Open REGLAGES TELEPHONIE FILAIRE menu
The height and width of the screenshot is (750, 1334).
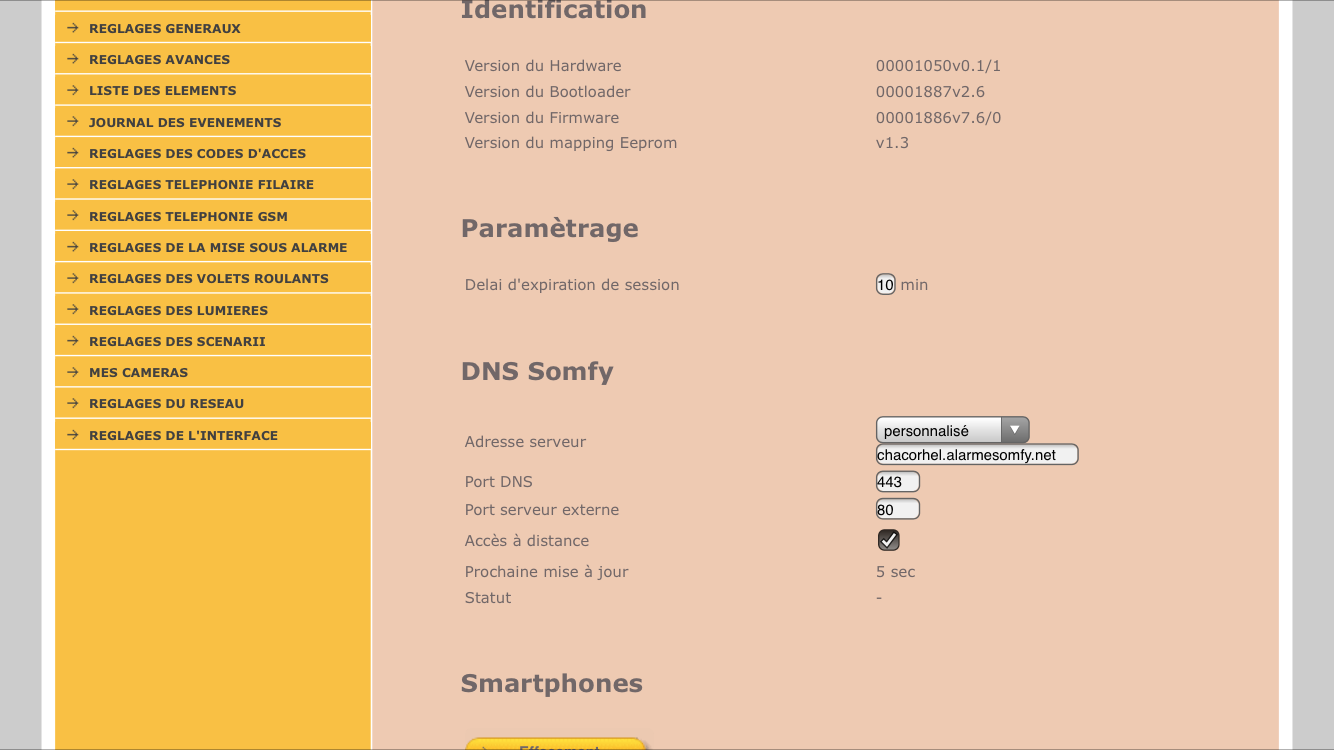point(201,184)
